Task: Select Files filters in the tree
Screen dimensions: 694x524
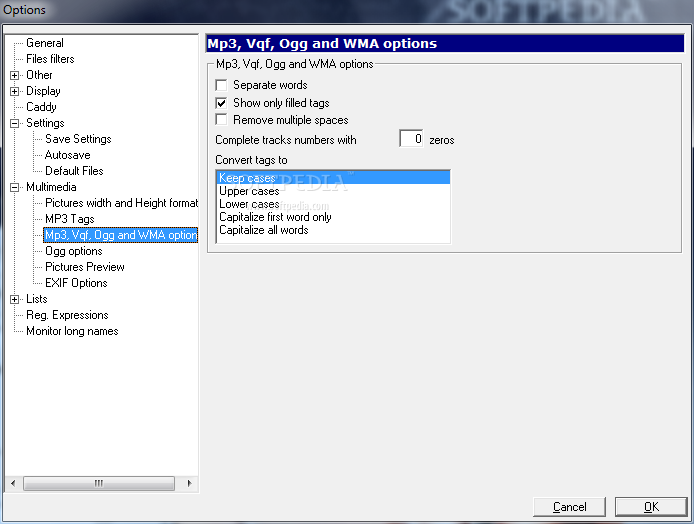Action: [x=50, y=59]
